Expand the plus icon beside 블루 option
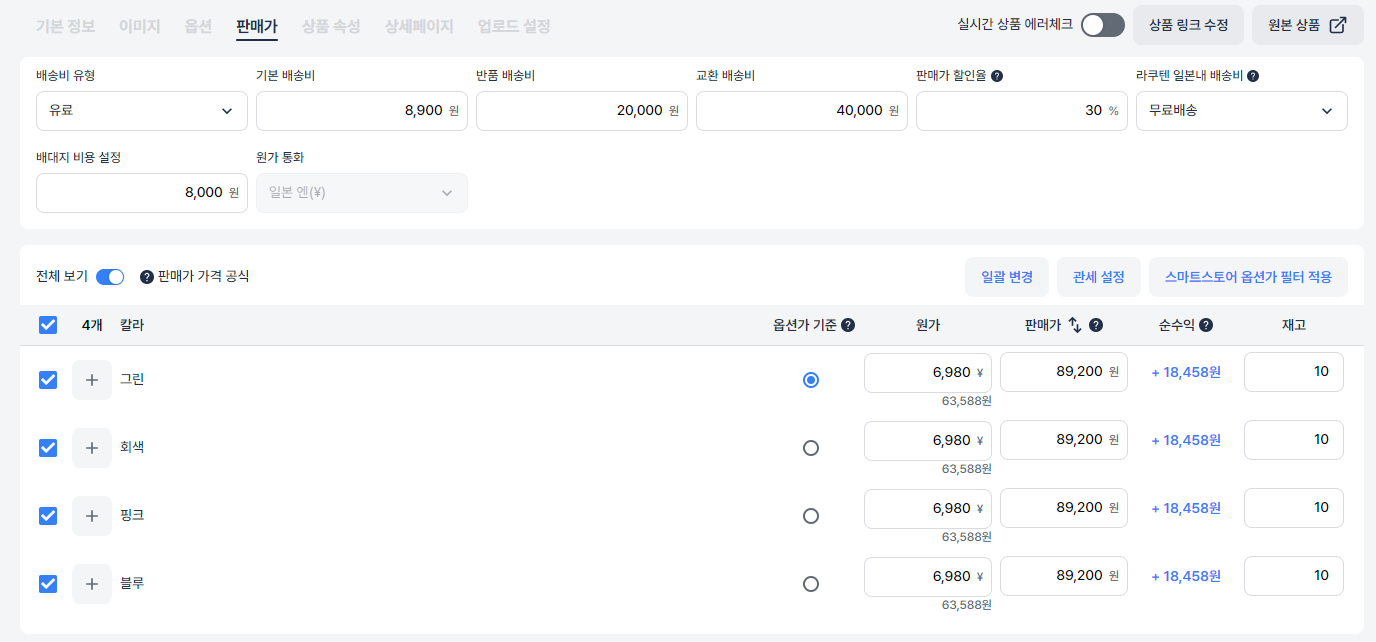1376x642 pixels. [91, 583]
